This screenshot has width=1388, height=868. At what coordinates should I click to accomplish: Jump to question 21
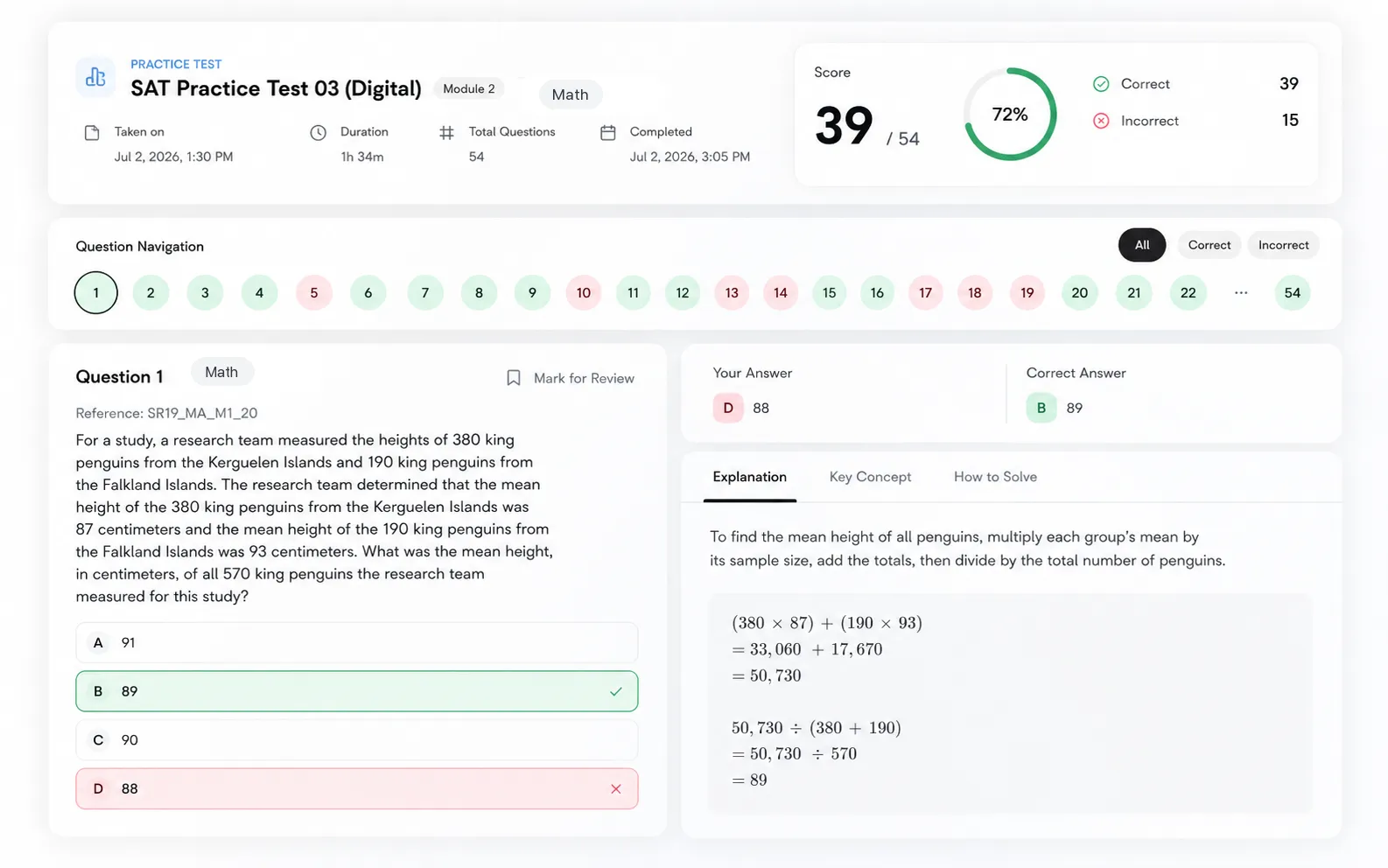(x=1134, y=292)
